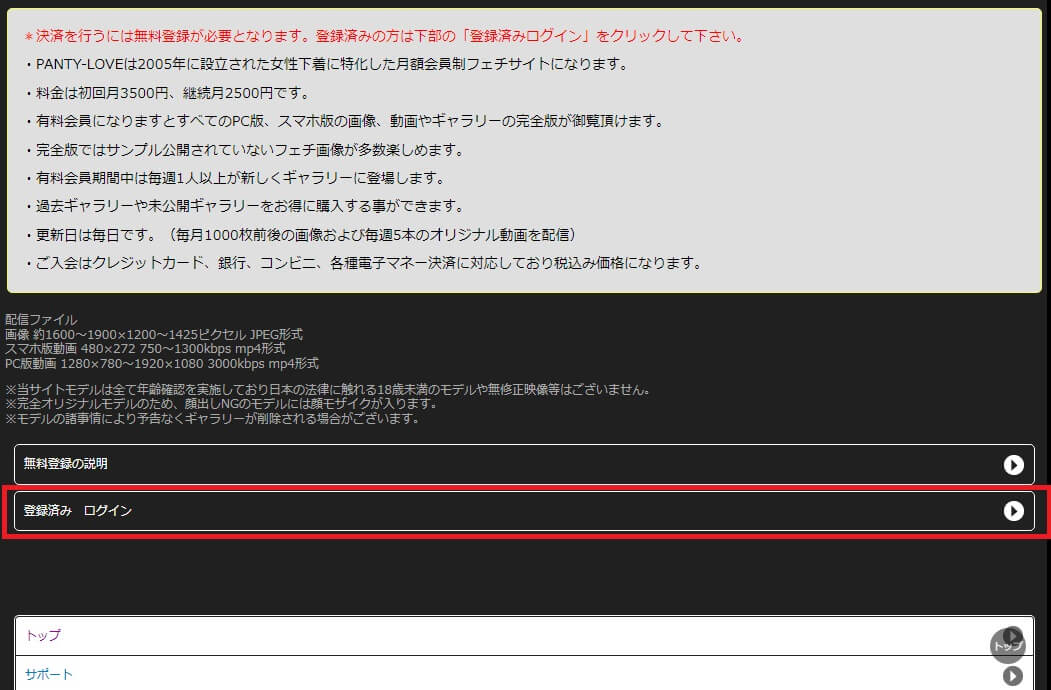Expand the 無料登録の説明 section
The height and width of the screenshot is (690, 1051).
[x=66, y=464]
